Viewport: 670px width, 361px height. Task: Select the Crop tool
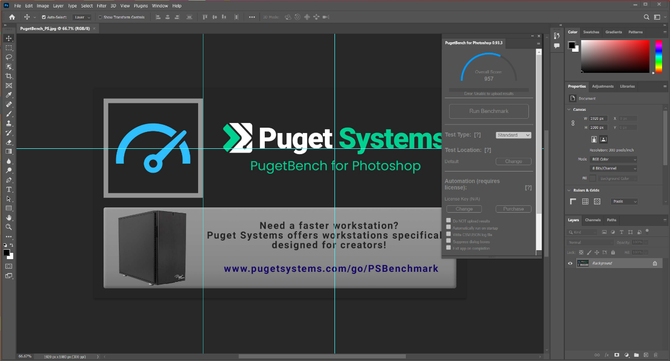[9, 76]
